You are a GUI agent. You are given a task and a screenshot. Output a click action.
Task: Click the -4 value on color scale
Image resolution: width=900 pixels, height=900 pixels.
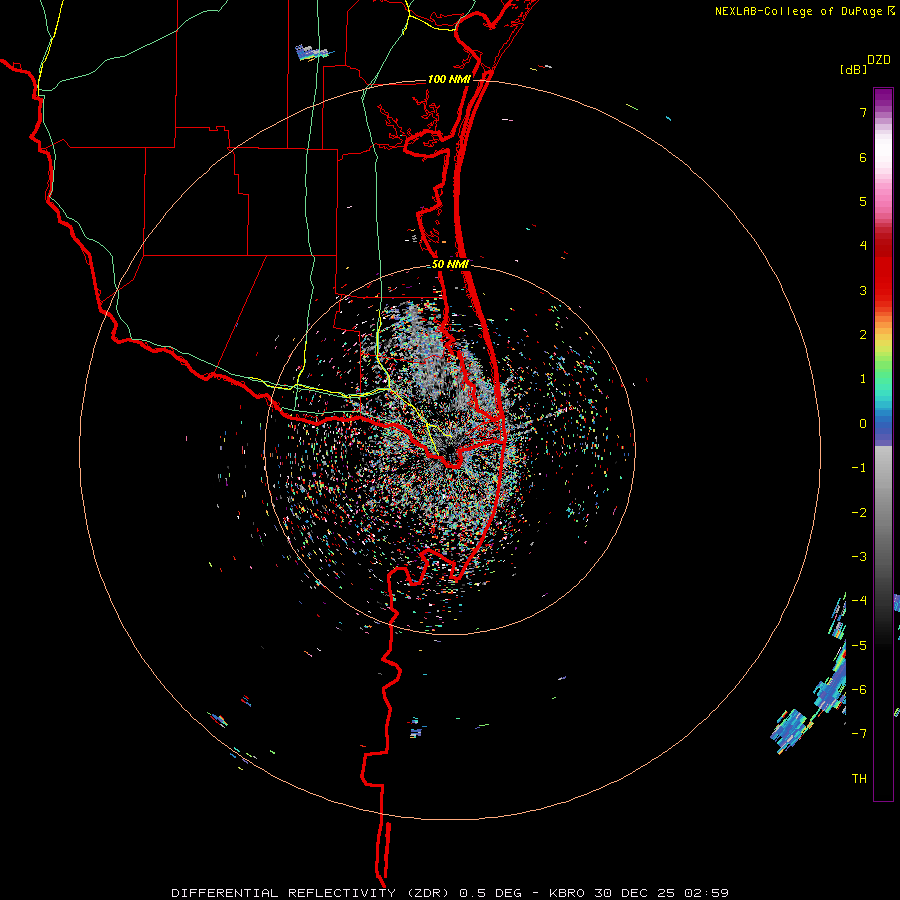pyautogui.click(x=859, y=601)
